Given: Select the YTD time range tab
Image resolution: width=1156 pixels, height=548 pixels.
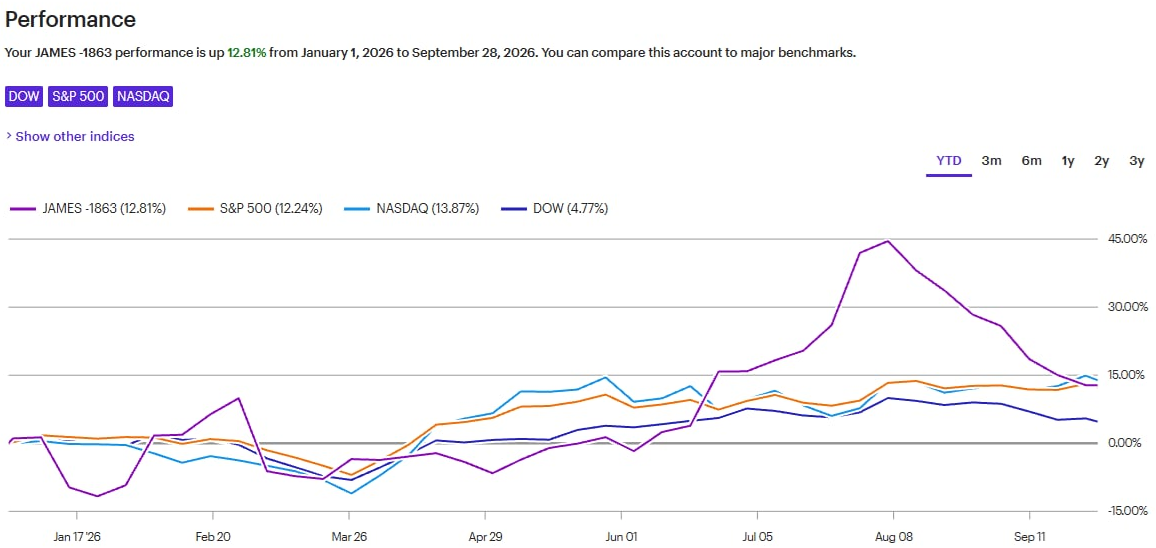Looking at the screenshot, I should [949, 161].
